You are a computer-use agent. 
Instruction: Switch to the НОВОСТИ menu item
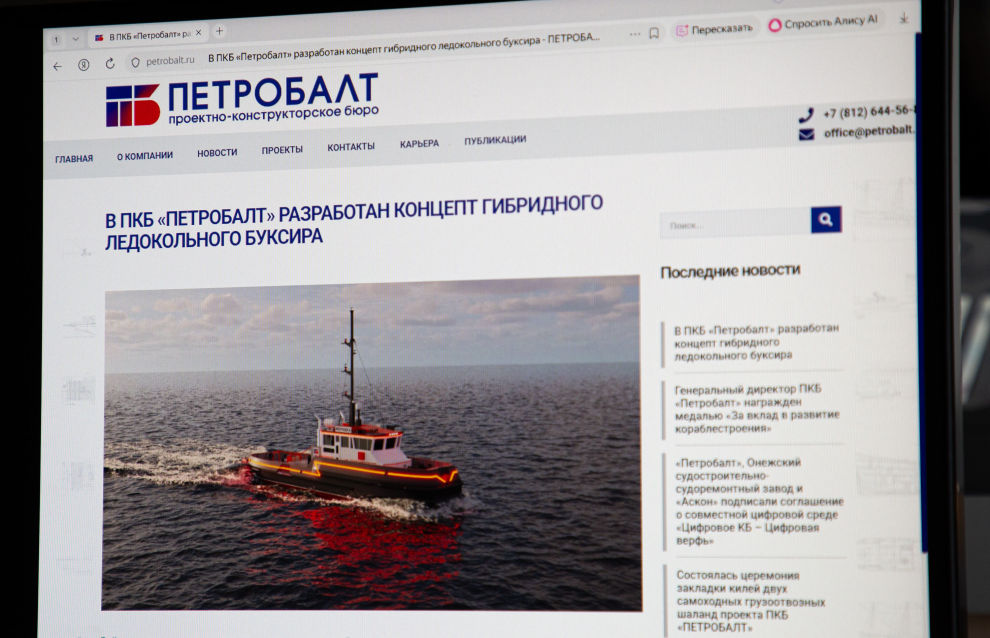tap(216, 151)
